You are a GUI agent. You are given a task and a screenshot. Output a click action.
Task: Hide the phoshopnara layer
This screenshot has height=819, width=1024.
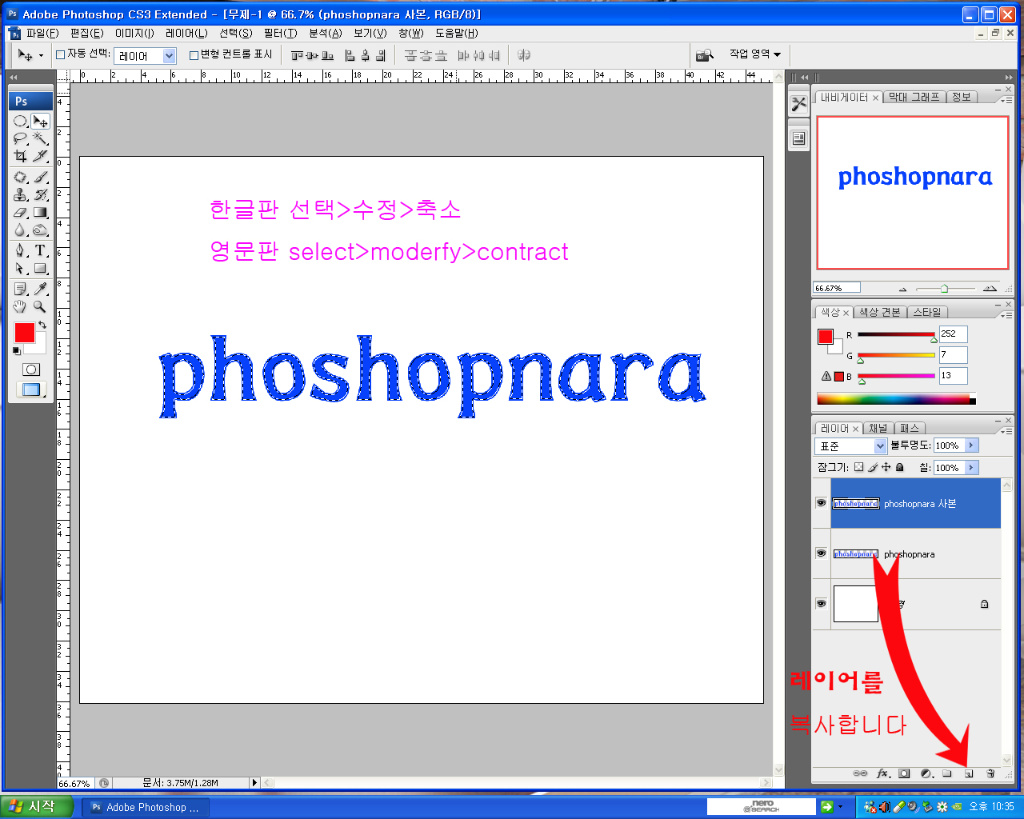pyautogui.click(x=822, y=553)
